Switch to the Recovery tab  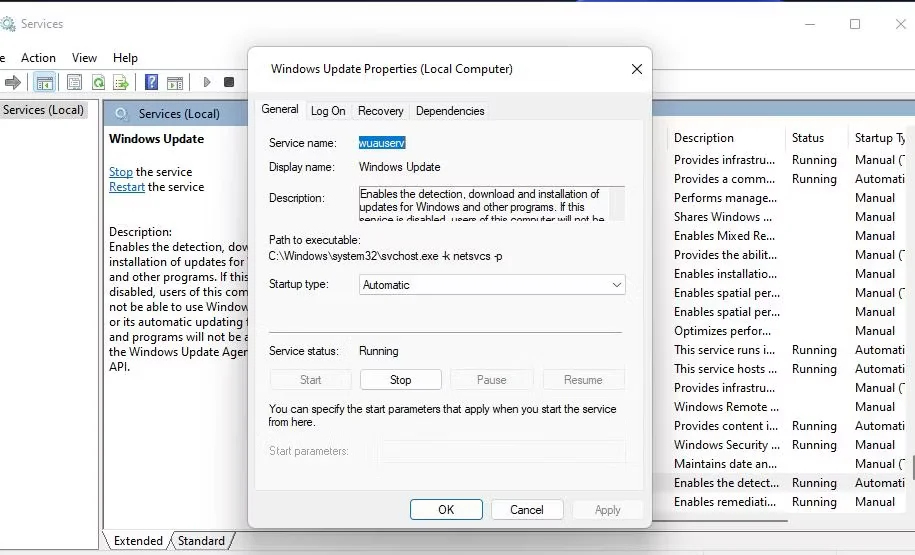click(380, 111)
